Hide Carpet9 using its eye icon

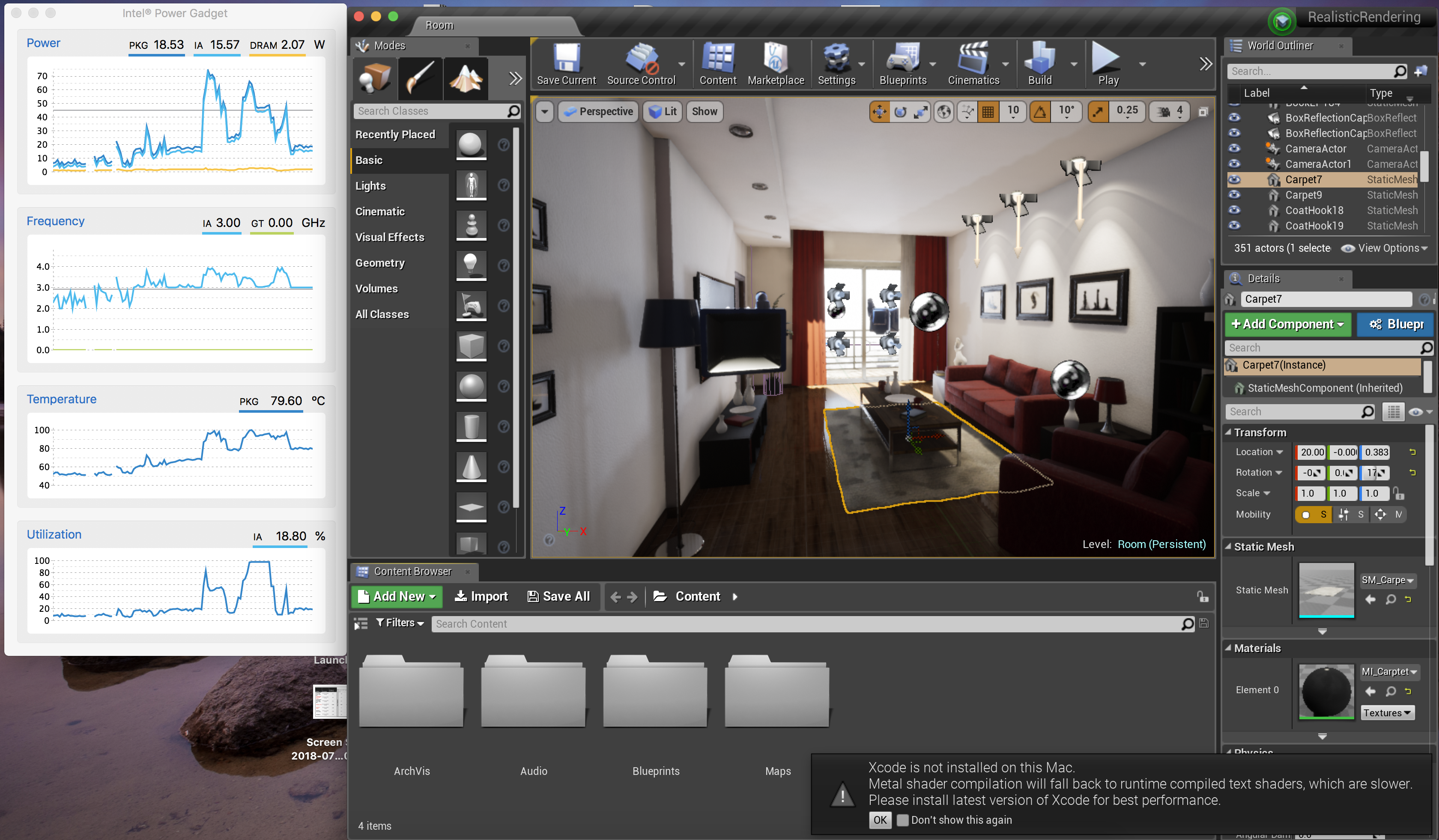tap(1234, 195)
